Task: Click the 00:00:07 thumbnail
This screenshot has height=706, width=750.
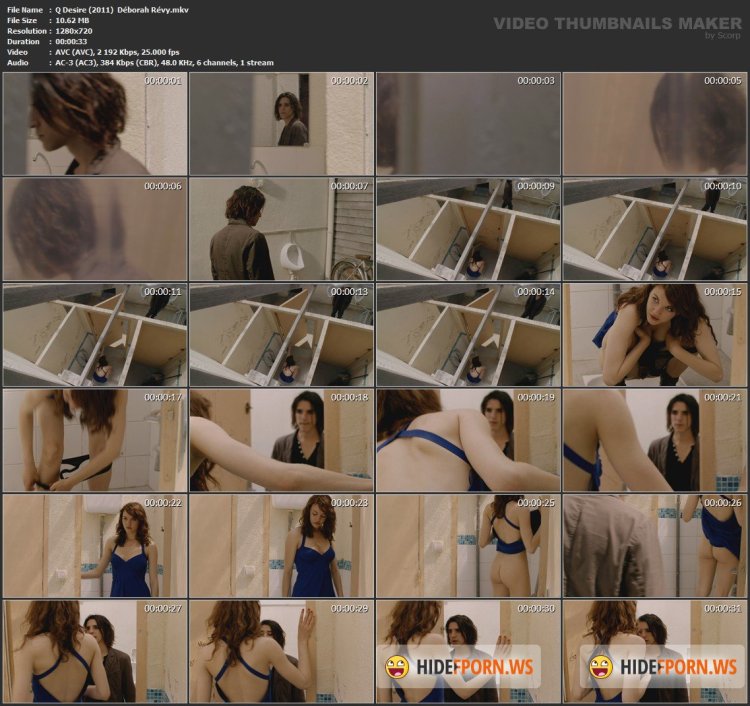Action: point(281,230)
